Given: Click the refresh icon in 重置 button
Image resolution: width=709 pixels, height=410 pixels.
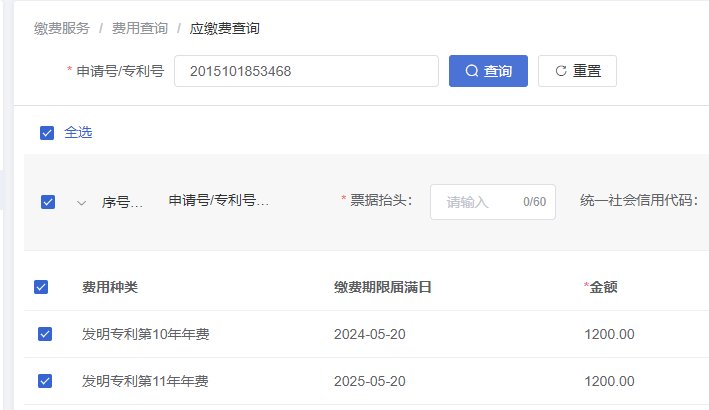Looking at the screenshot, I should tap(561, 71).
